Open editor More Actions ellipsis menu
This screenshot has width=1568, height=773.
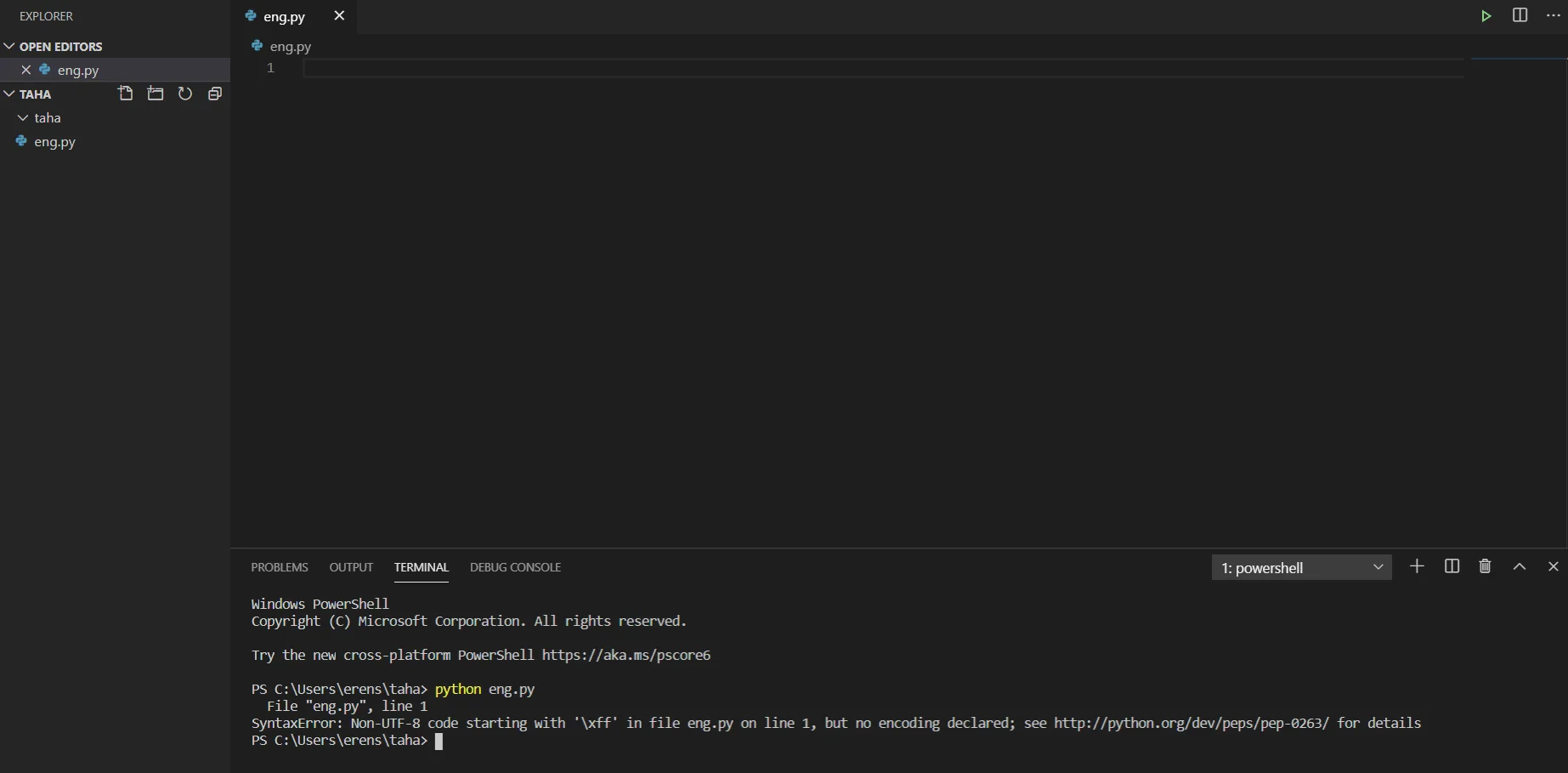pos(1554,16)
